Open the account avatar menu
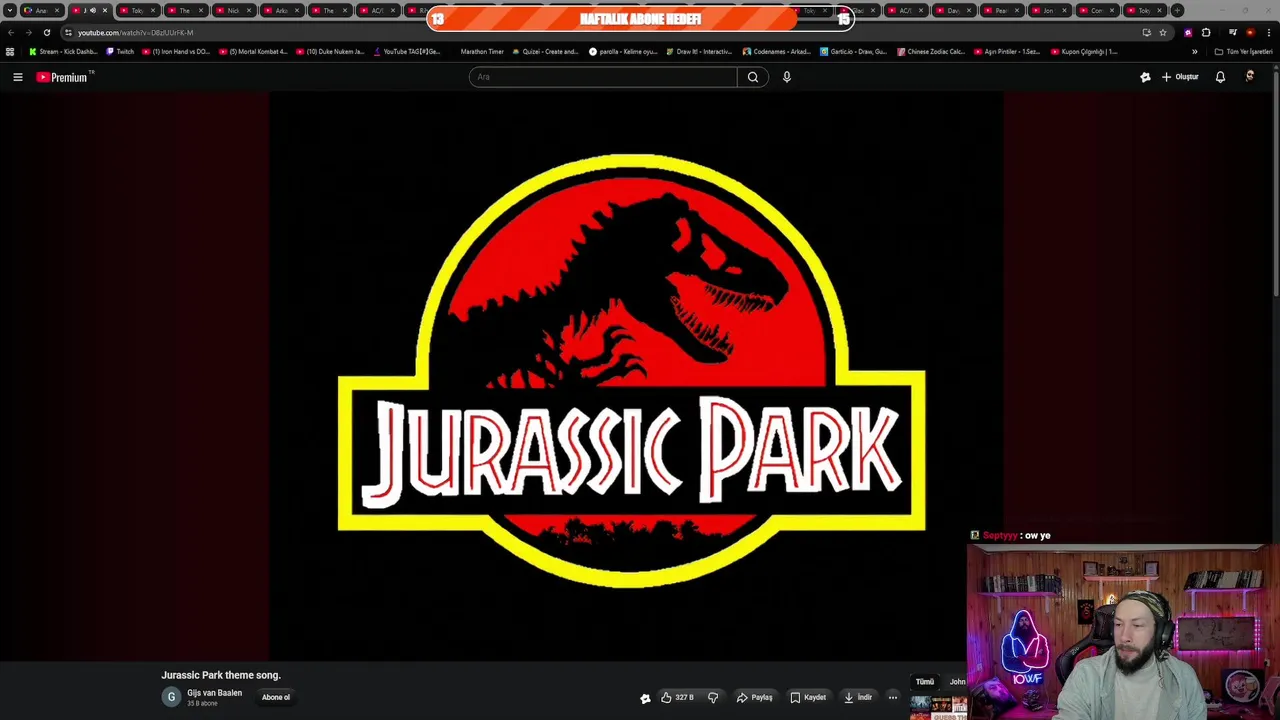The width and height of the screenshot is (1280, 720). 1250,77
